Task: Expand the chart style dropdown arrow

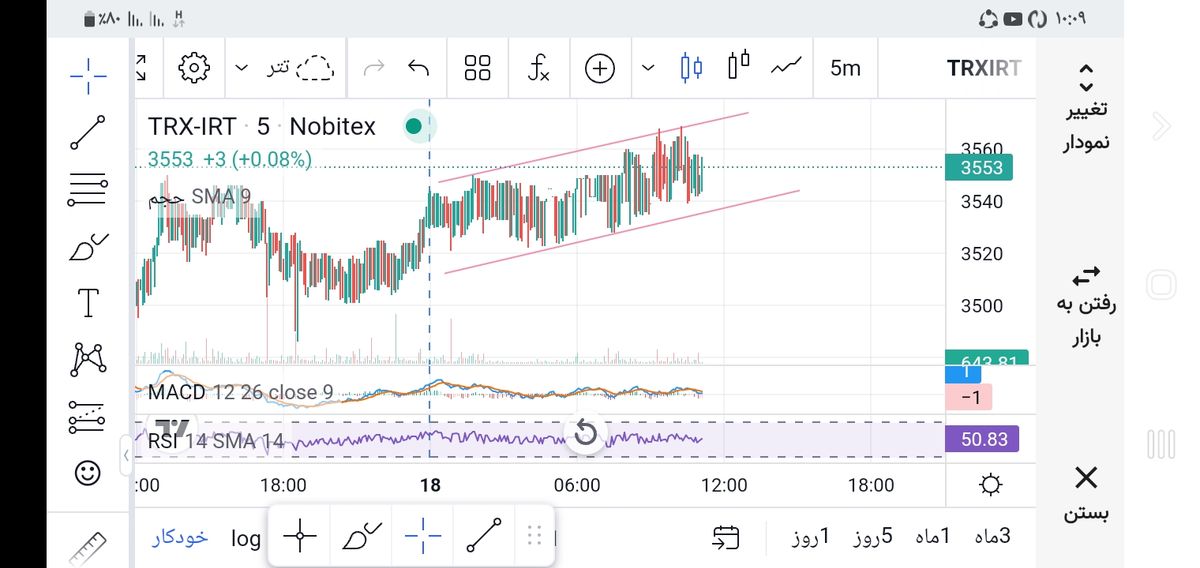Action: (648, 68)
